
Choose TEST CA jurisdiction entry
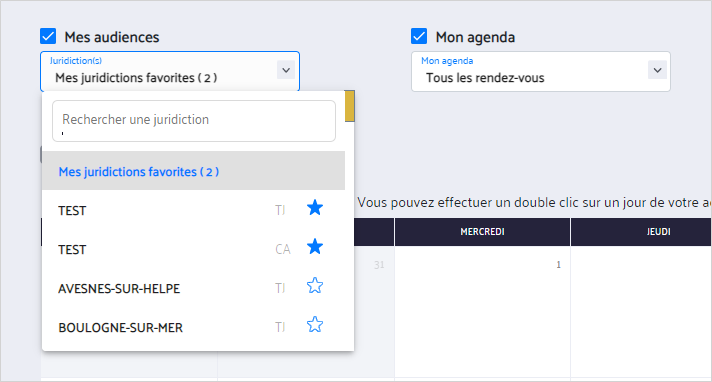pyautogui.click(x=193, y=249)
